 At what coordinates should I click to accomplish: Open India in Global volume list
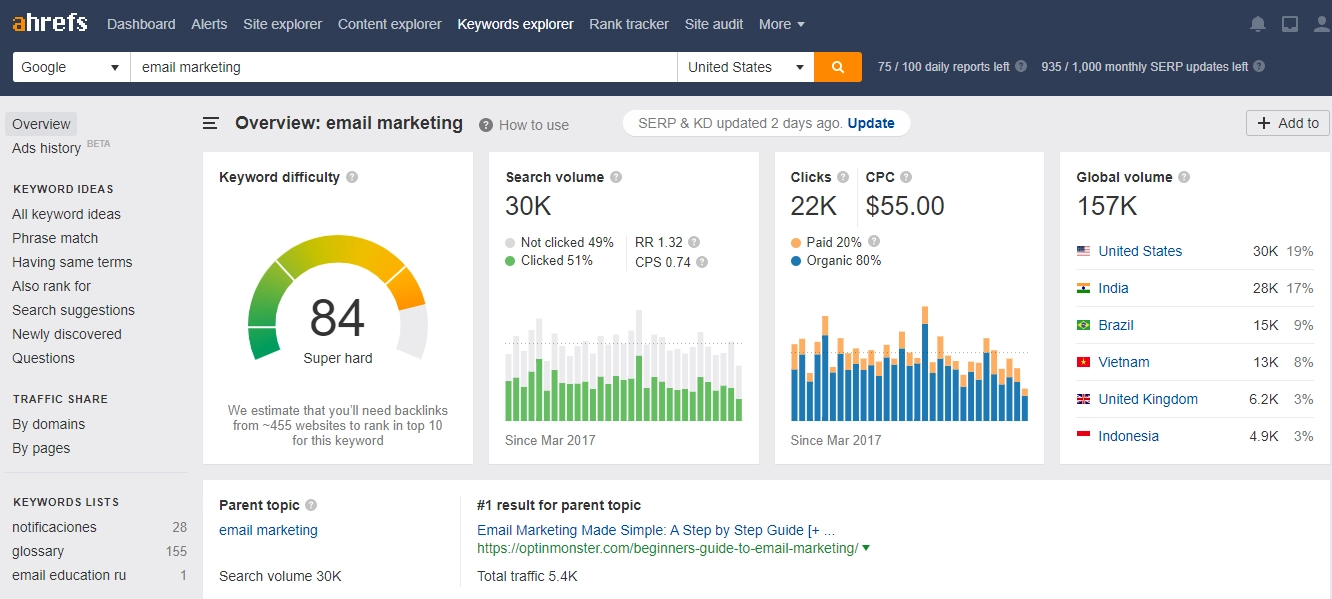click(1113, 288)
